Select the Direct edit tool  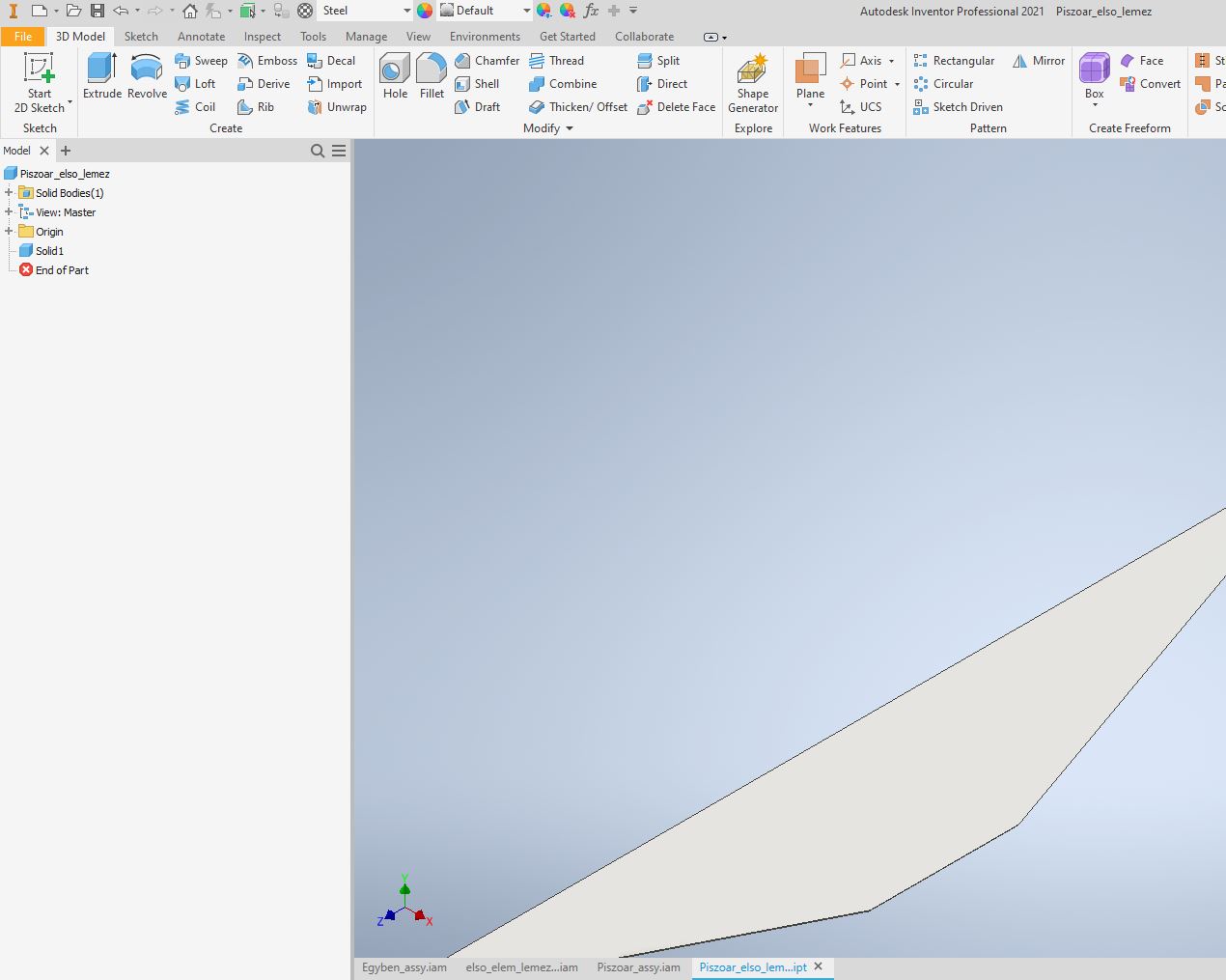tap(662, 84)
